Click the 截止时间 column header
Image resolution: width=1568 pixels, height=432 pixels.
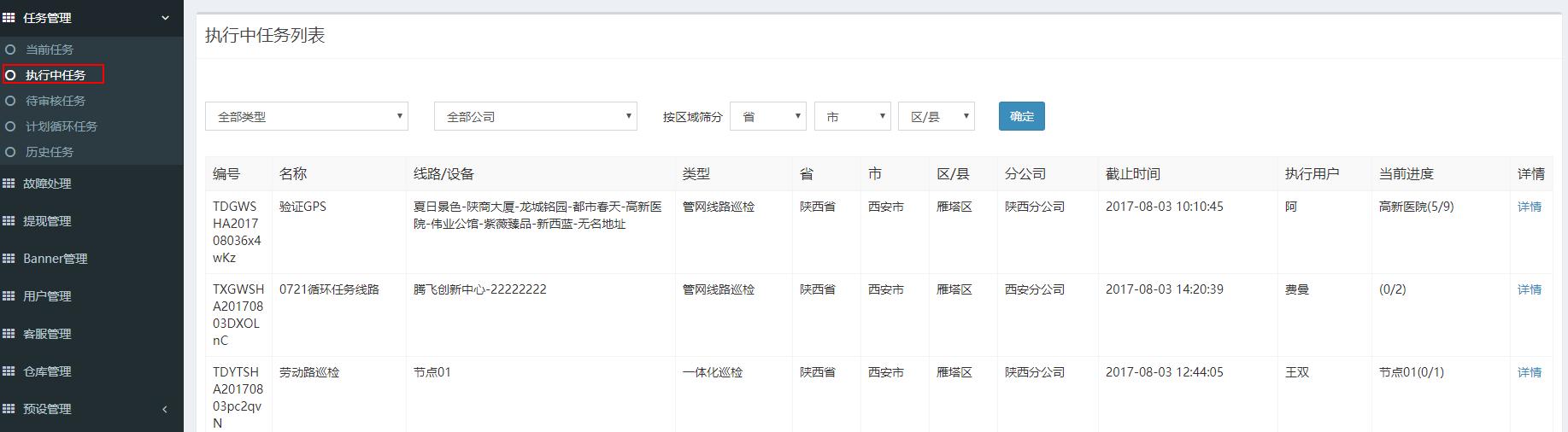(1133, 173)
